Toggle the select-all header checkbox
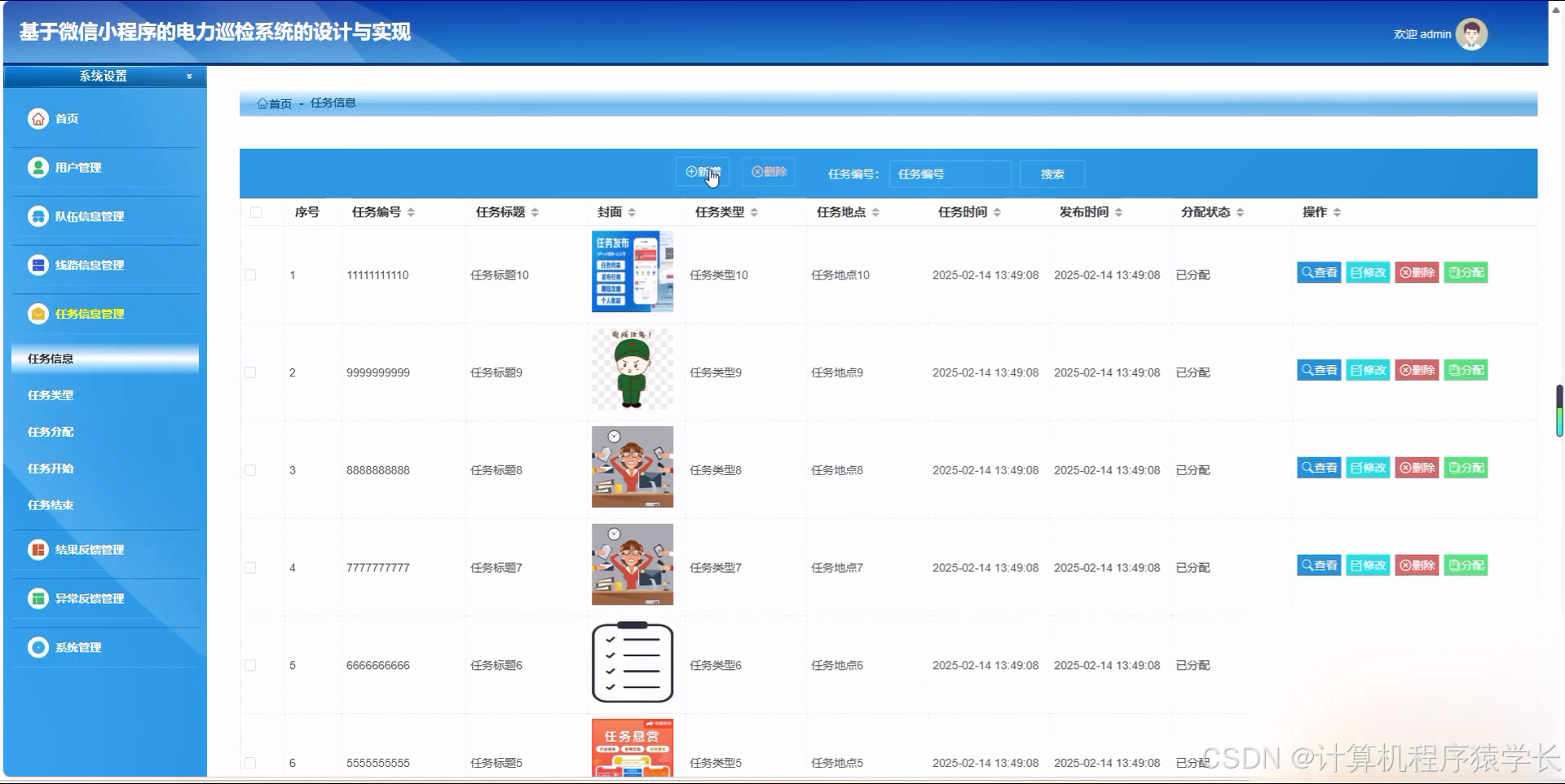The width and height of the screenshot is (1565, 784). [256, 213]
